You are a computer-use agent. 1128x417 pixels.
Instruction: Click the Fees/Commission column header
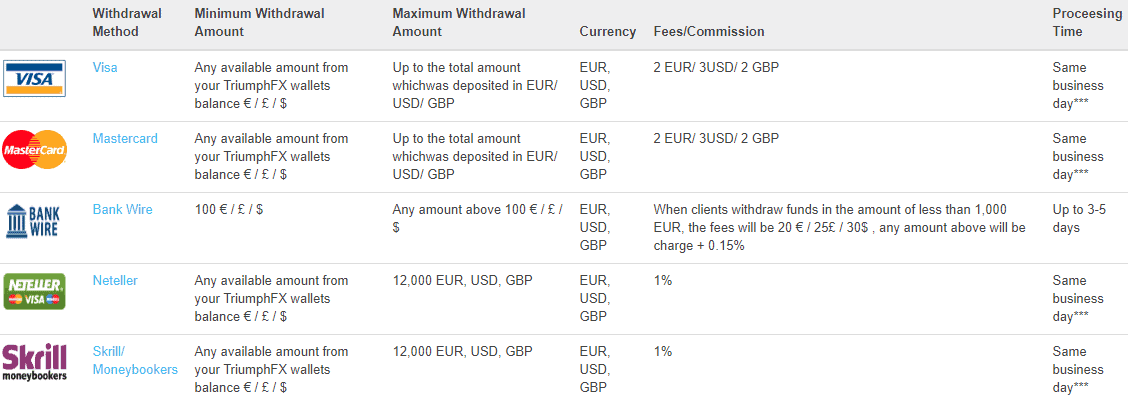coord(709,32)
